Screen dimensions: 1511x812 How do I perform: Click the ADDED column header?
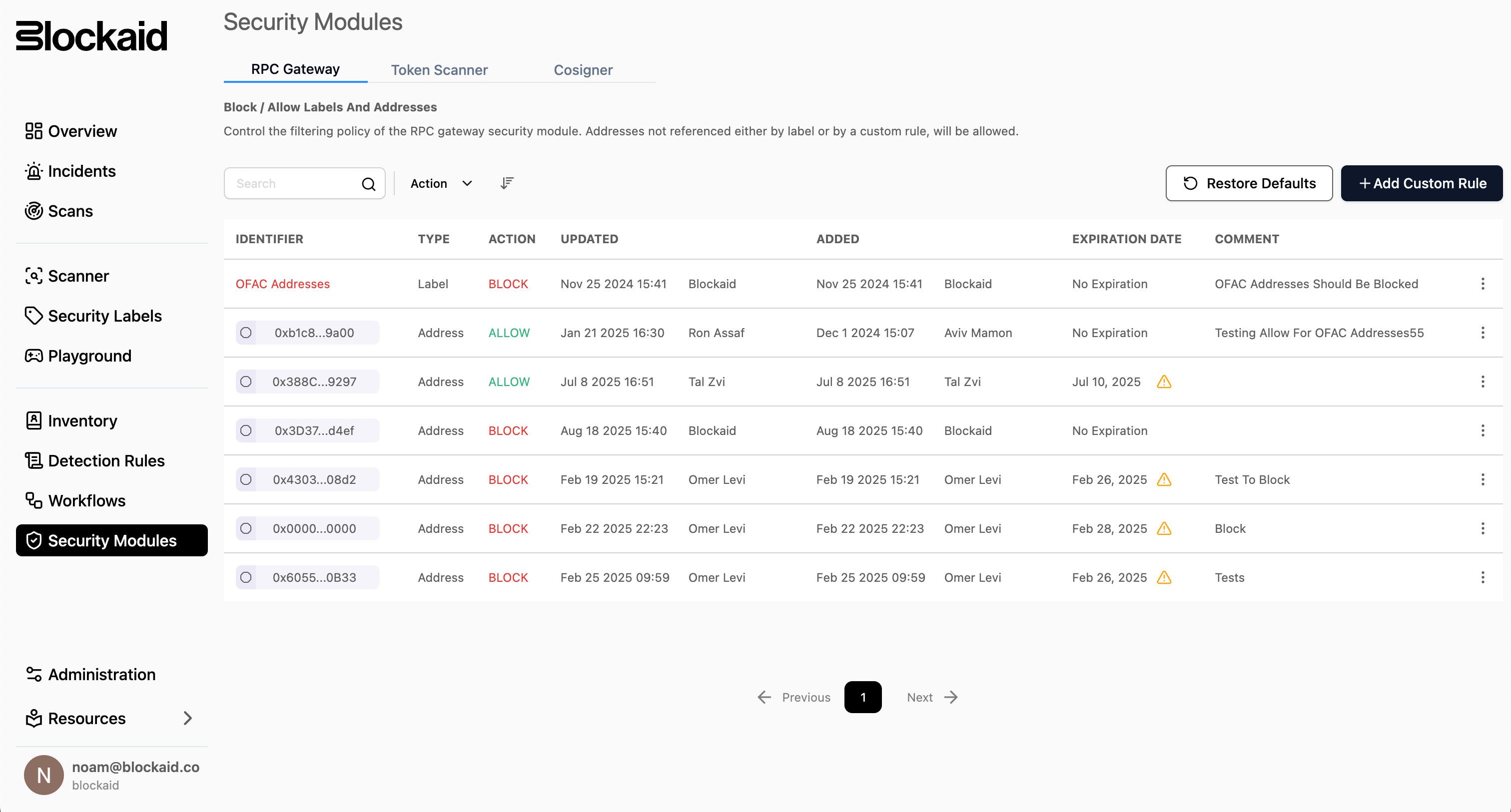837,239
